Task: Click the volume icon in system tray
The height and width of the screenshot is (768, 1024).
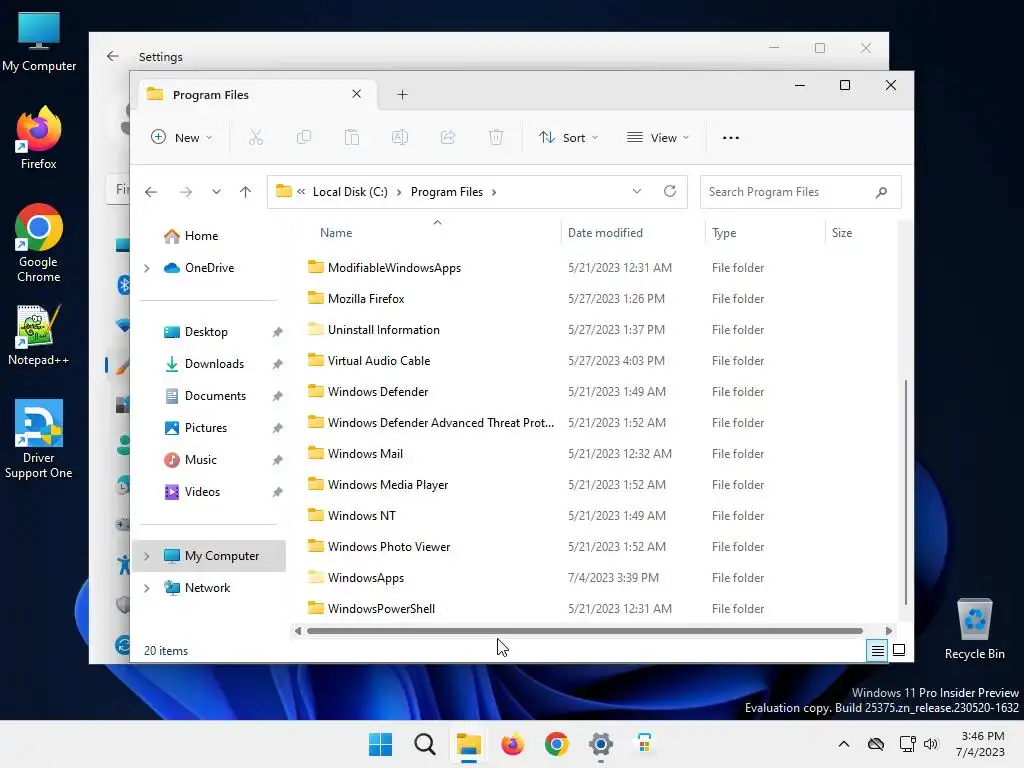Action: coord(931,744)
